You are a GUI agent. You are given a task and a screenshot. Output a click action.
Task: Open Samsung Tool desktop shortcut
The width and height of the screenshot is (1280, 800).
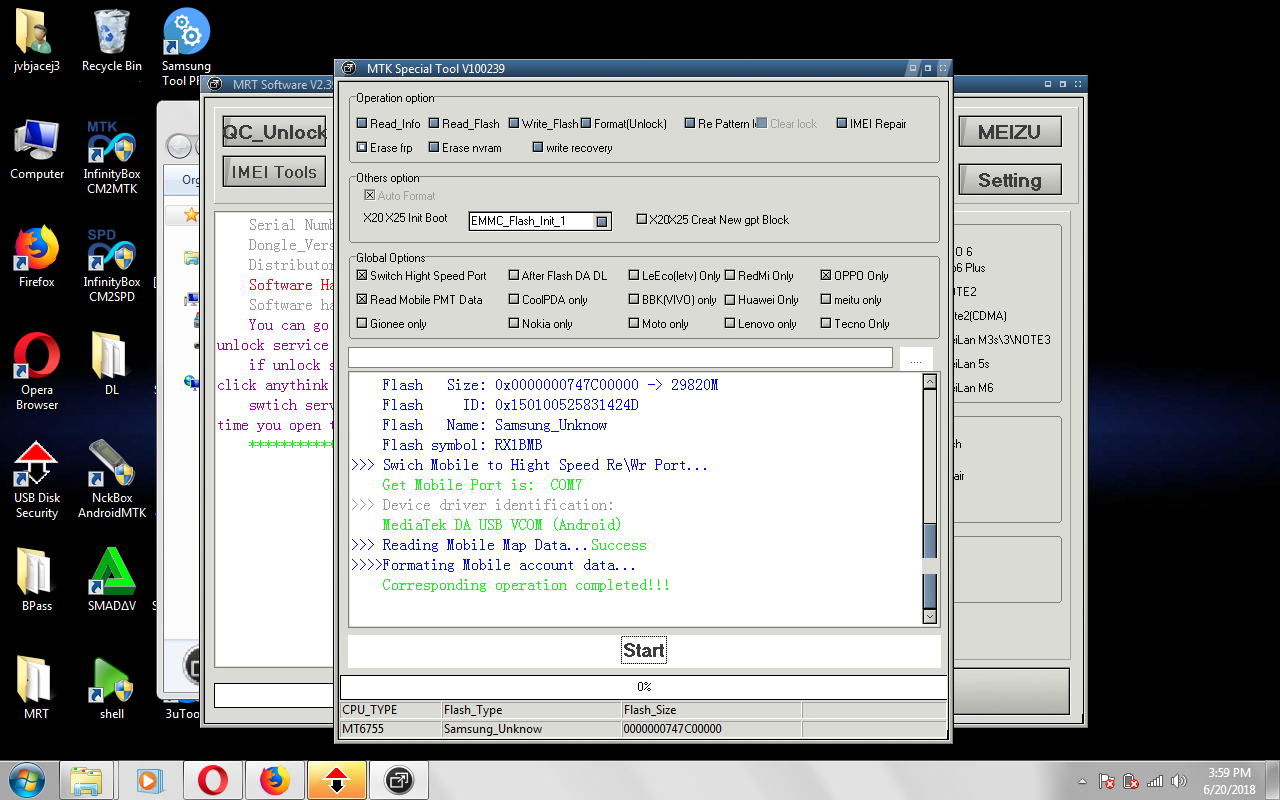(186, 46)
